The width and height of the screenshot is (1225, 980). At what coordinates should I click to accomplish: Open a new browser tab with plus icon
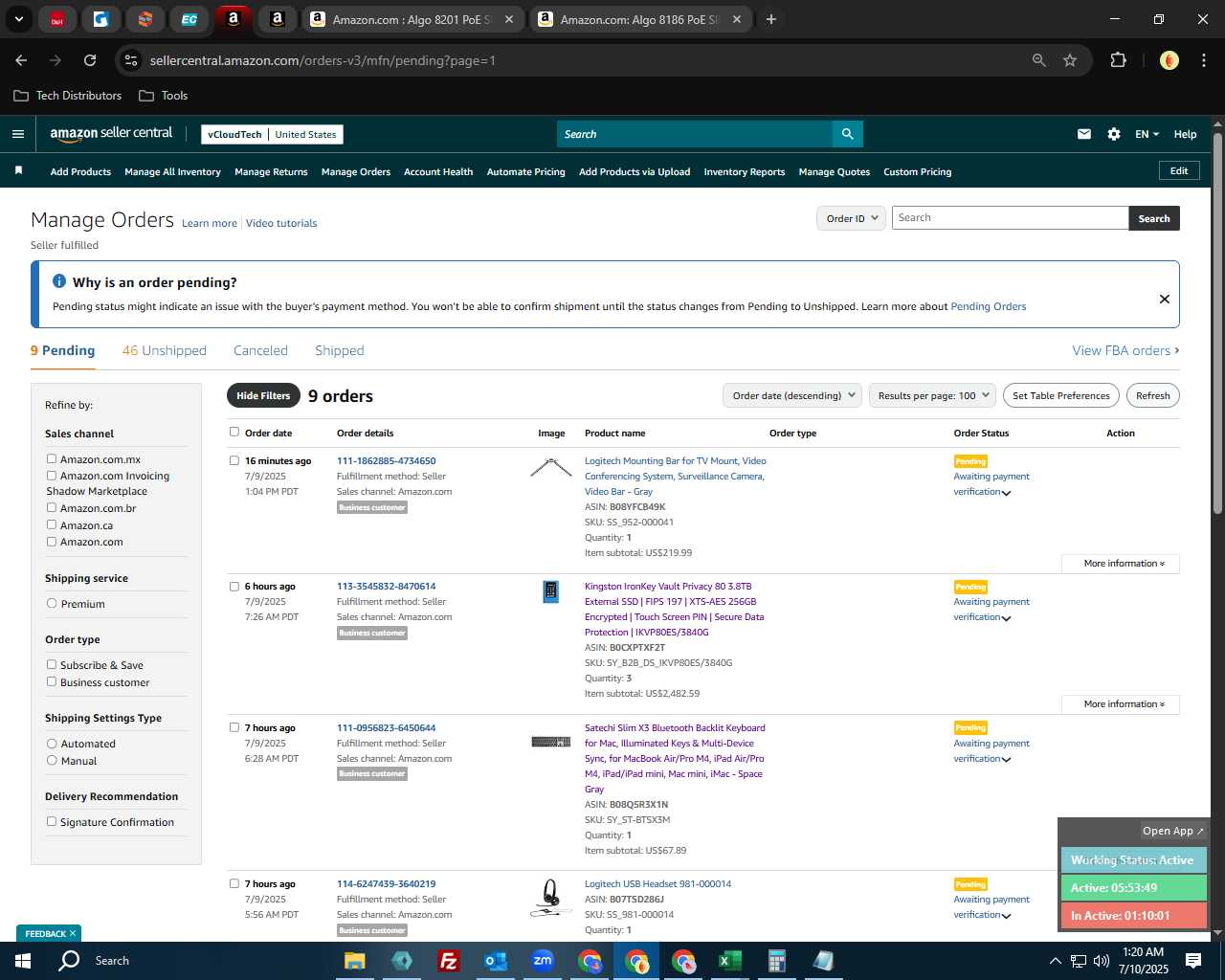(771, 19)
